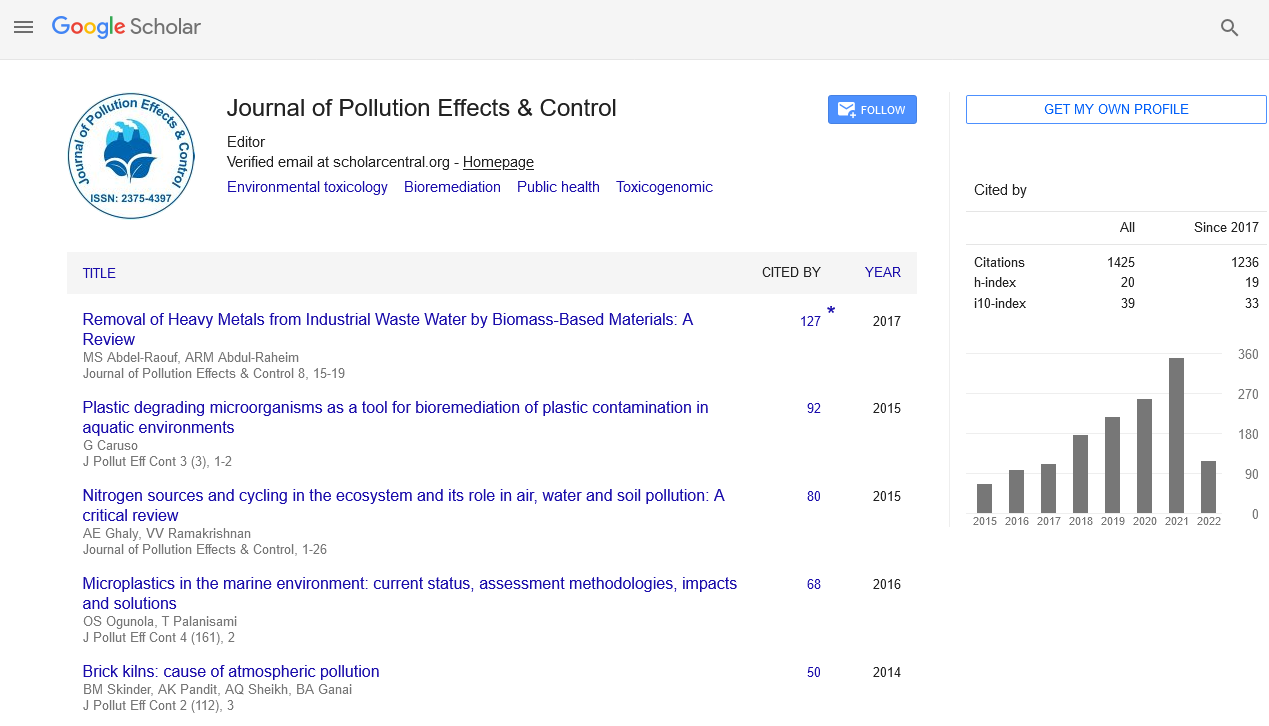Click the Cited By column header
The width and height of the screenshot is (1269, 726).
pyautogui.click(x=791, y=272)
